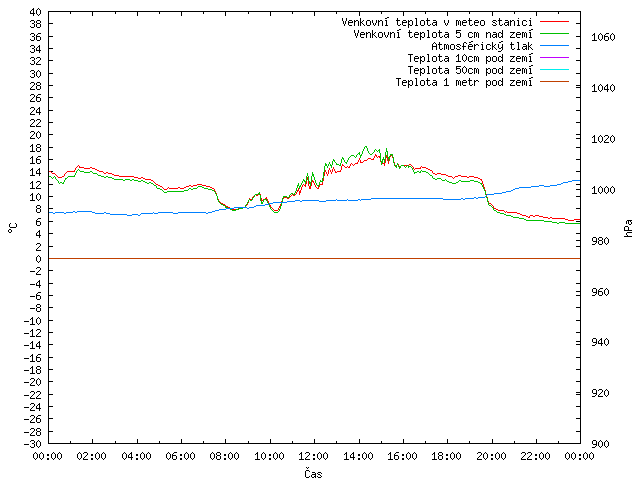
Task: Click the temperature tick label '10'
Action: point(36,197)
